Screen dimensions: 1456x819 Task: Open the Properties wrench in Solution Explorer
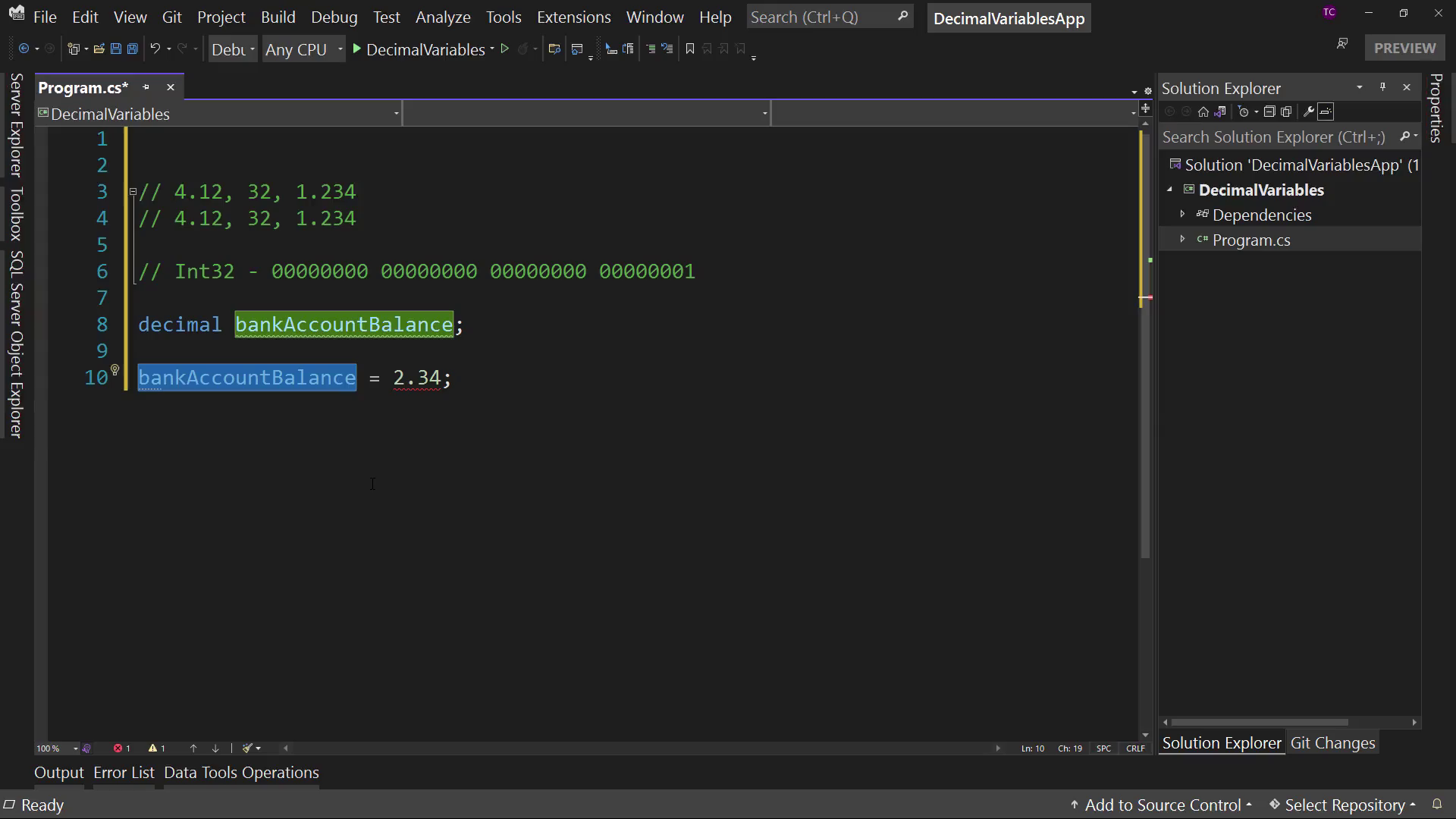[1308, 112]
